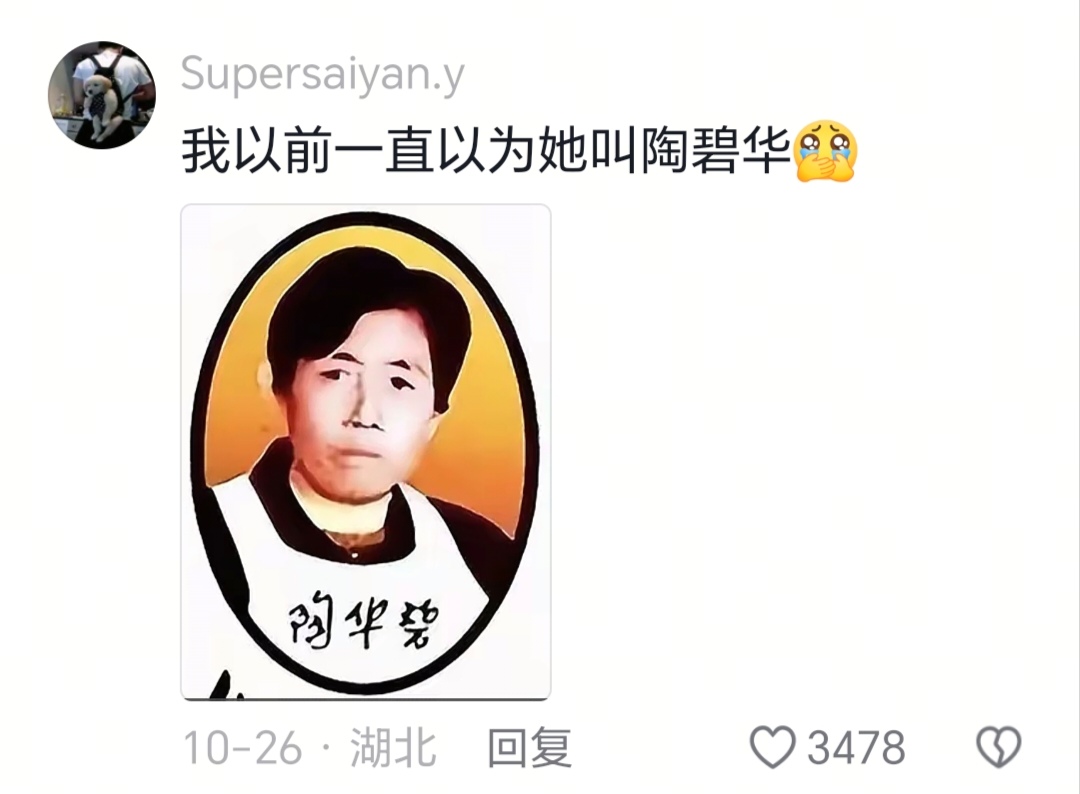The image size is (1080, 794).
Task: Tap the 10-26 date stamp
Action: click(x=242, y=748)
